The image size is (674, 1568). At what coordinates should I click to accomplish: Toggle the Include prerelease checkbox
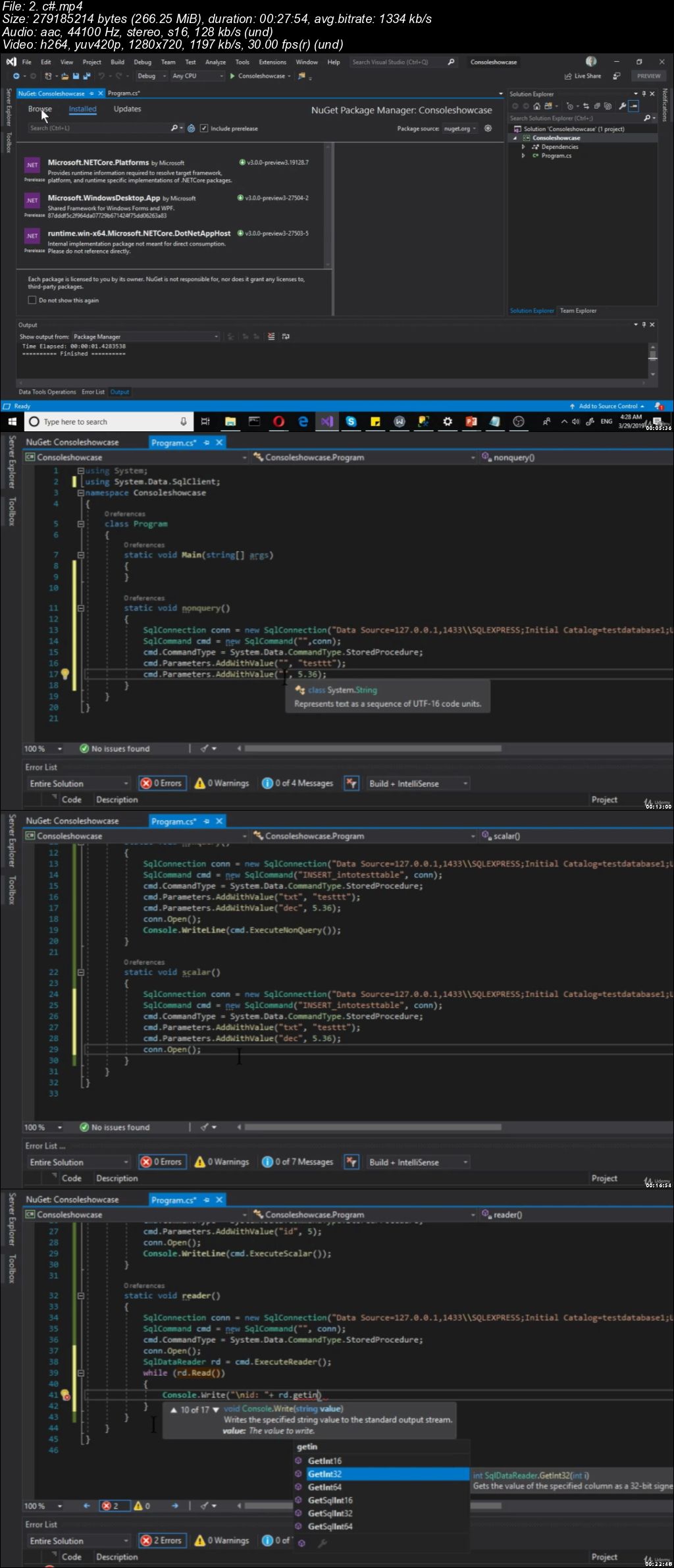pos(204,128)
